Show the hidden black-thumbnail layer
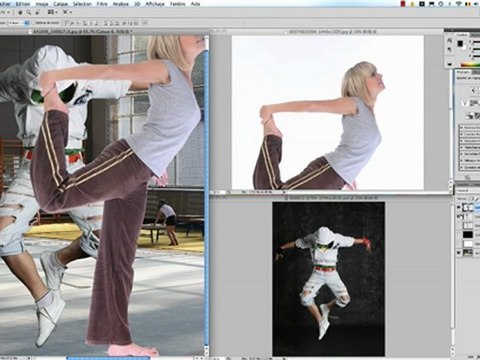480x360 pixels. (459, 234)
